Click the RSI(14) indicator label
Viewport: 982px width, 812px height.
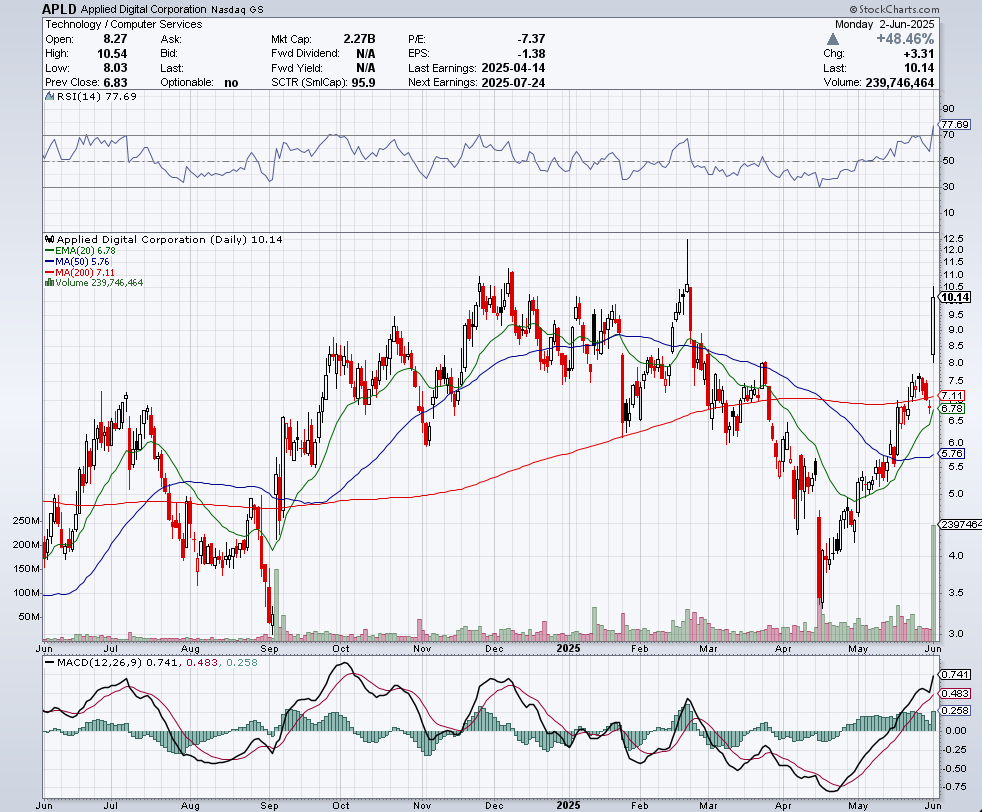[x=90, y=96]
